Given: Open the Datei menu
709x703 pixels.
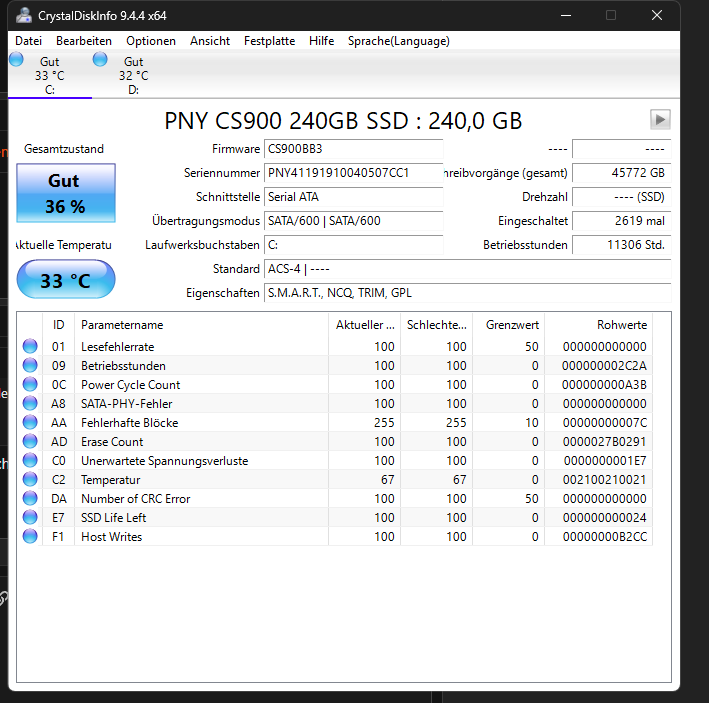Looking at the screenshot, I should tap(28, 41).
